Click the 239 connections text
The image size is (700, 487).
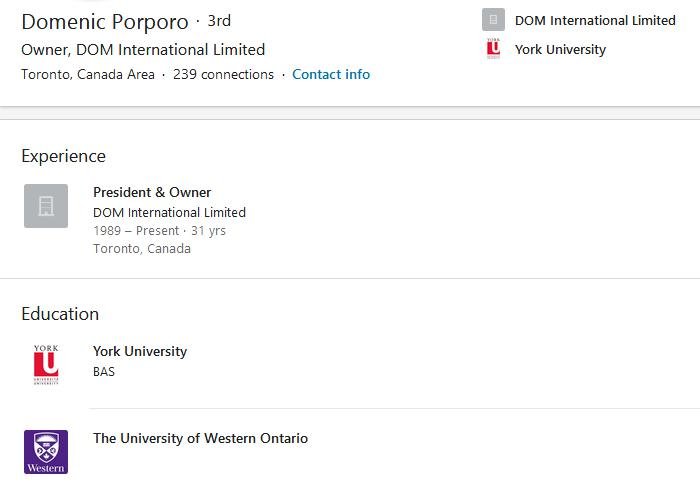(x=223, y=75)
